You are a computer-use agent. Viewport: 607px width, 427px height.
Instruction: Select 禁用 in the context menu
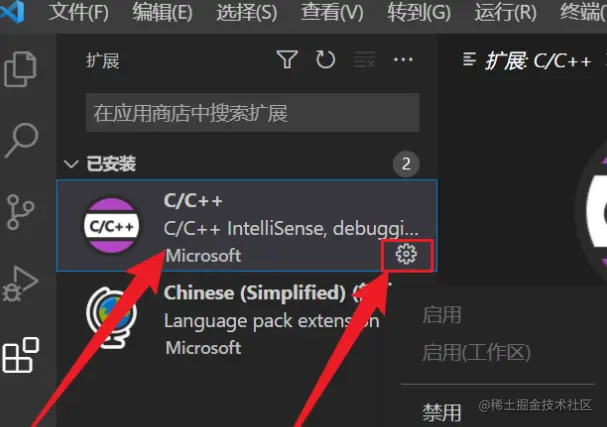[x=442, y=412]
